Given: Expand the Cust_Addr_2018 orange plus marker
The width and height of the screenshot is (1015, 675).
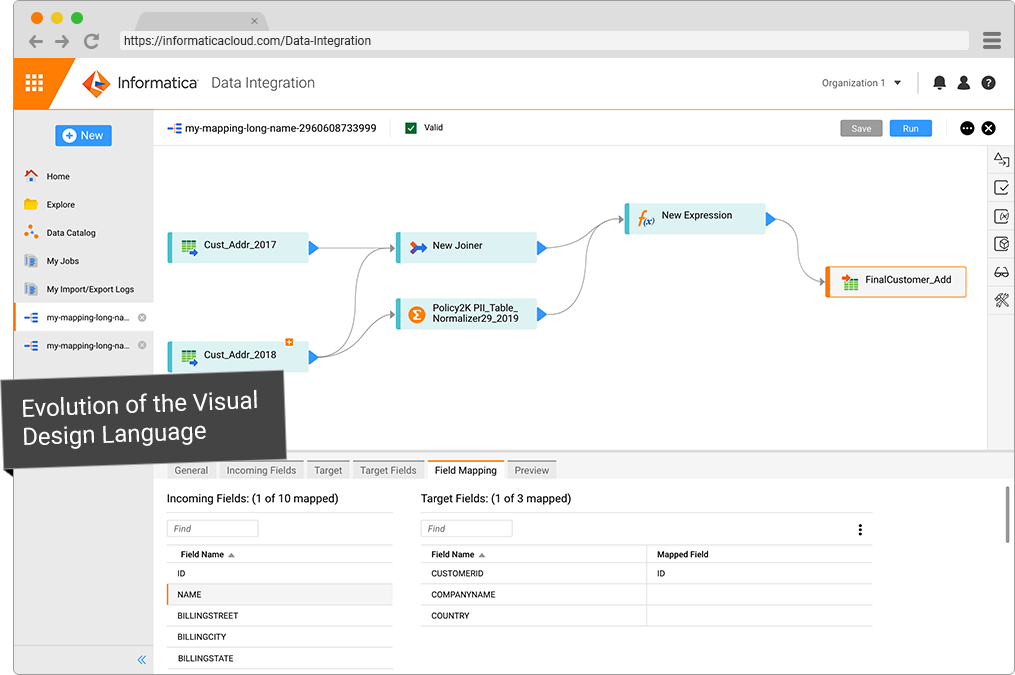Looking at the screenshot, I should pyautogui.click(x=290, y=342).
